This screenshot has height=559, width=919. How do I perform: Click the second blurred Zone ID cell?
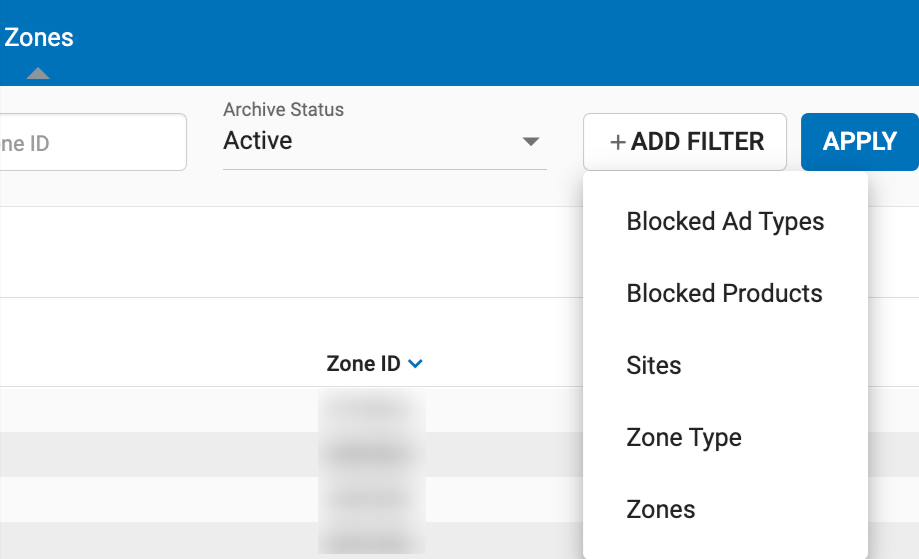(372, 454)
